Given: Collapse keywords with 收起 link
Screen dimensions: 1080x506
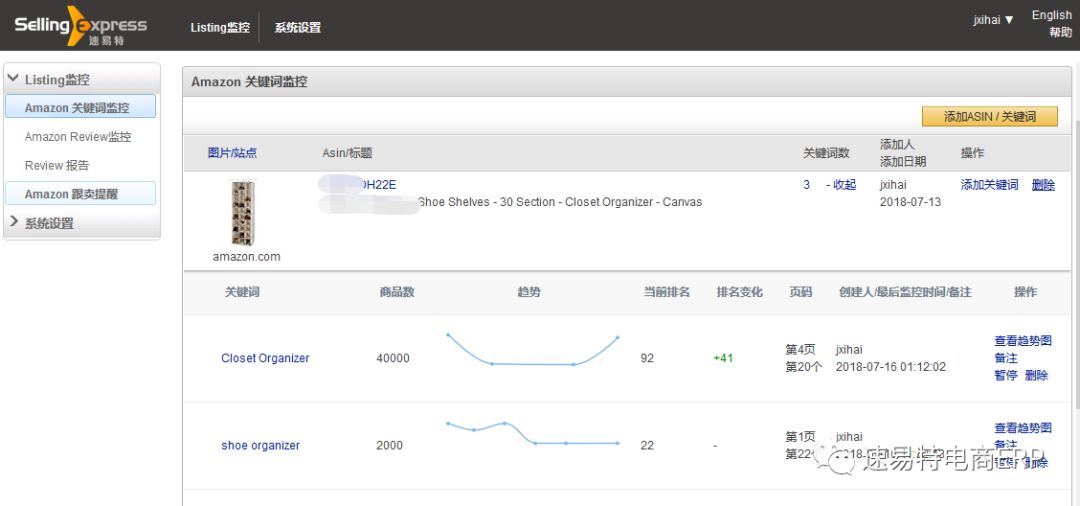Looking at the screenshot, I should pyautogui.click(x=844, y=185).
